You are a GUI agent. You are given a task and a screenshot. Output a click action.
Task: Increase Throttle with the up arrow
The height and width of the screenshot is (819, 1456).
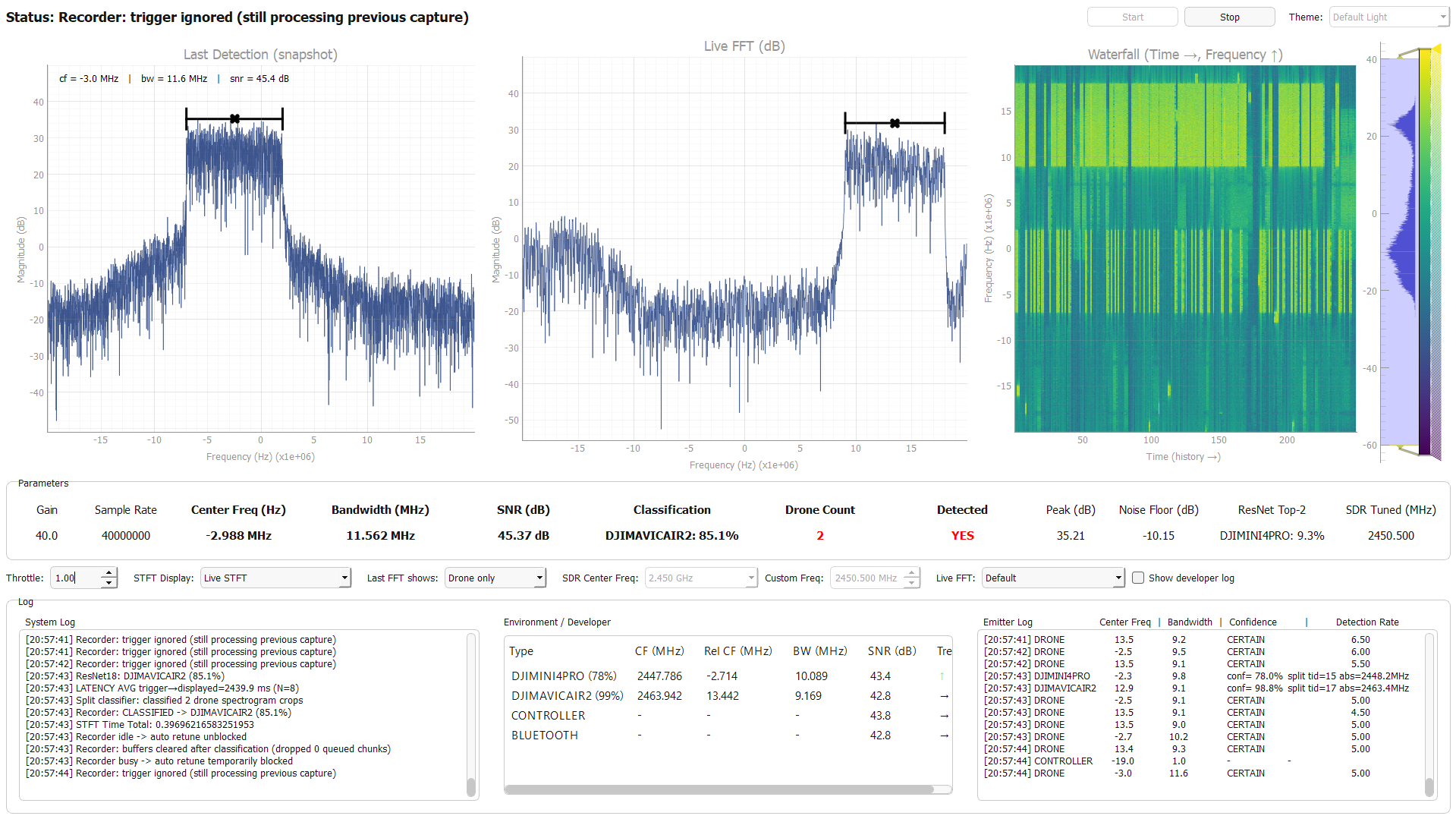(x=109, y=572)
